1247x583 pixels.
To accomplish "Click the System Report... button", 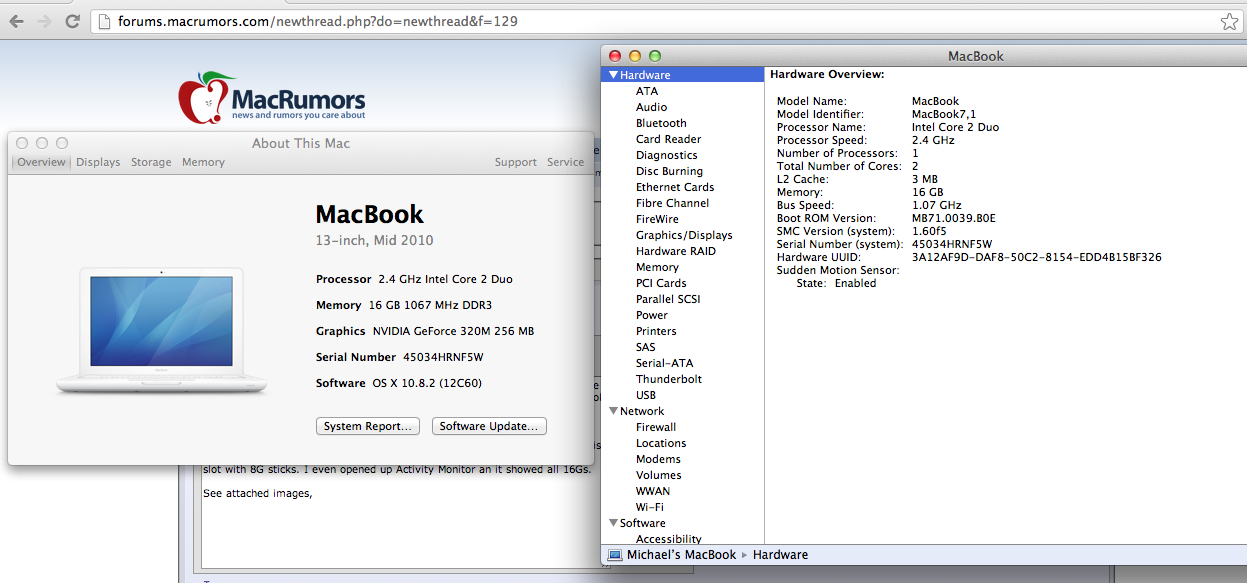I will coord(367,426).
